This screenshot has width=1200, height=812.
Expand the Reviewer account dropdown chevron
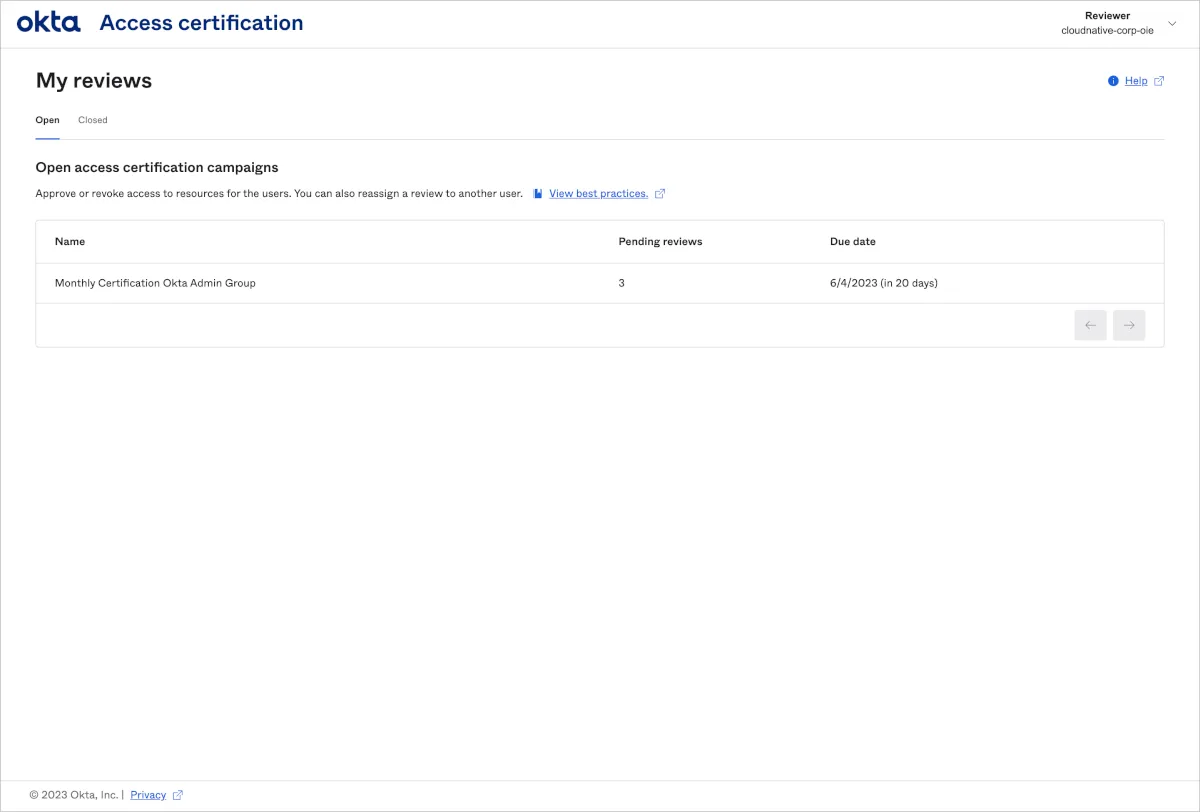point(1172,23)
